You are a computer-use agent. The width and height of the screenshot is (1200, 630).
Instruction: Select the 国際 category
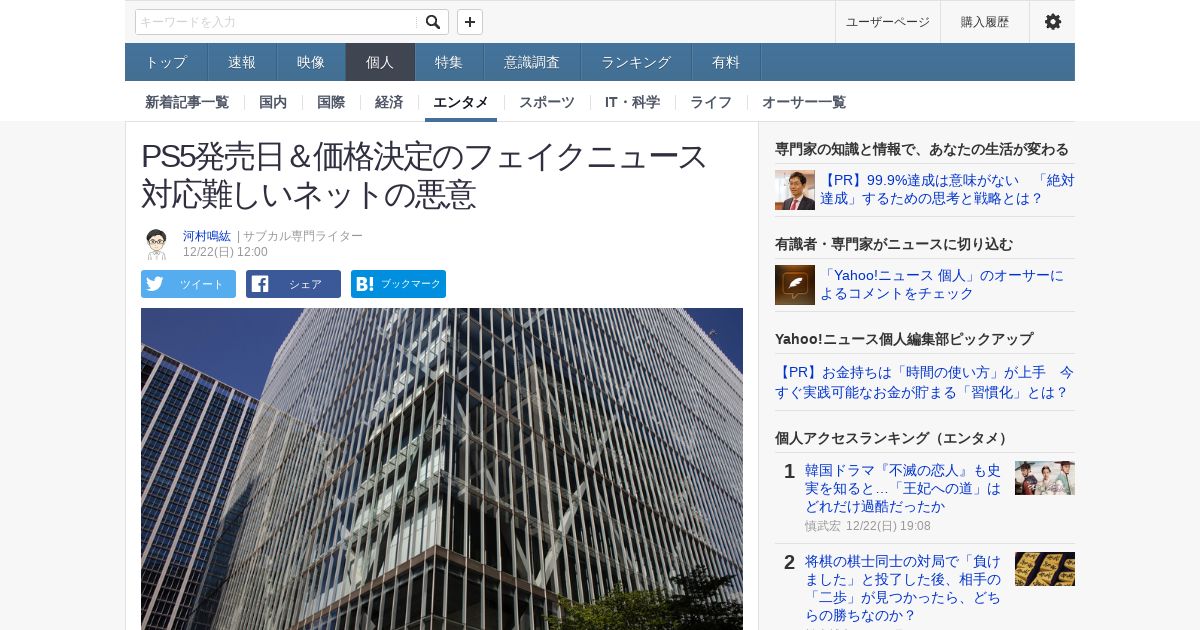[x=331, y=102]
